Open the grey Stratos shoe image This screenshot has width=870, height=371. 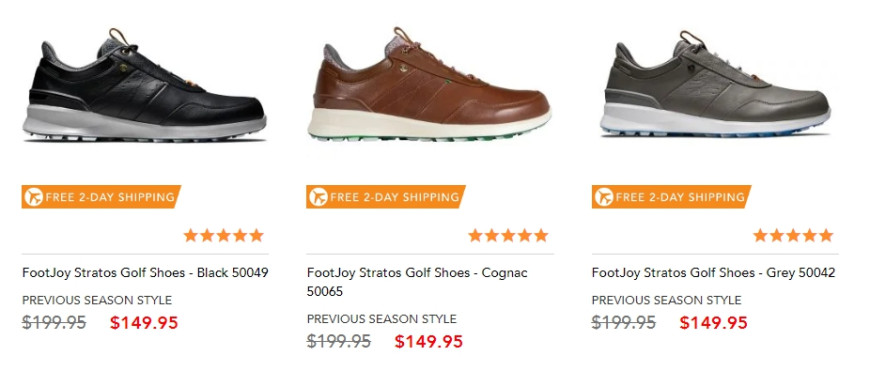pyautogui.click(x=715, y=84)
